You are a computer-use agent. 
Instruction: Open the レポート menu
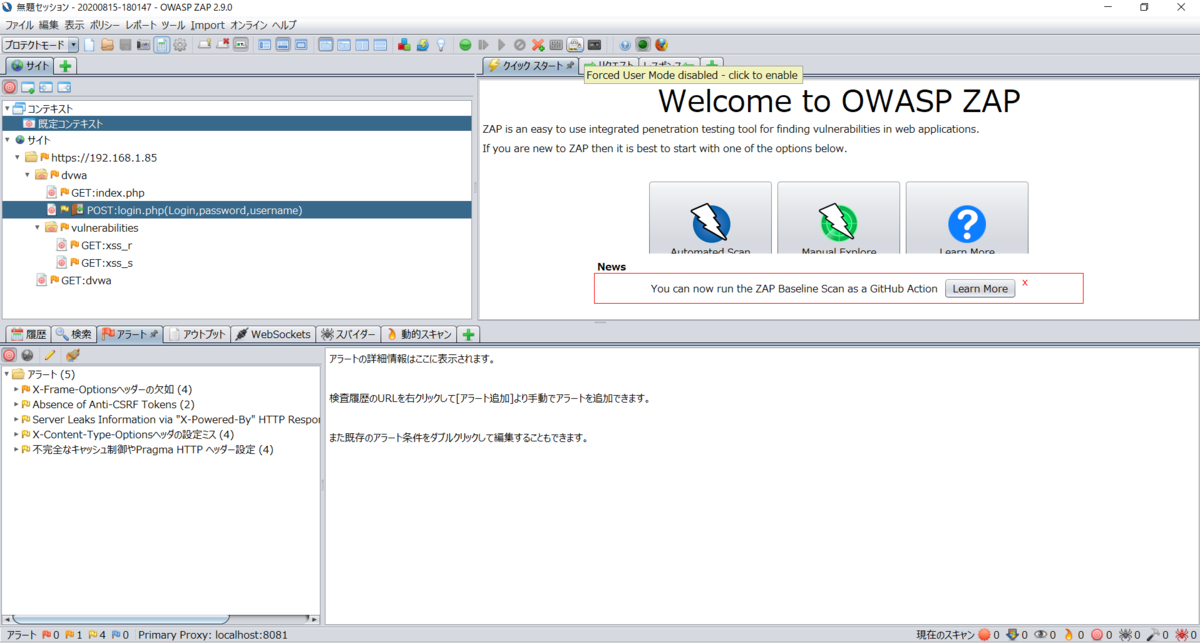click(140, 24)
